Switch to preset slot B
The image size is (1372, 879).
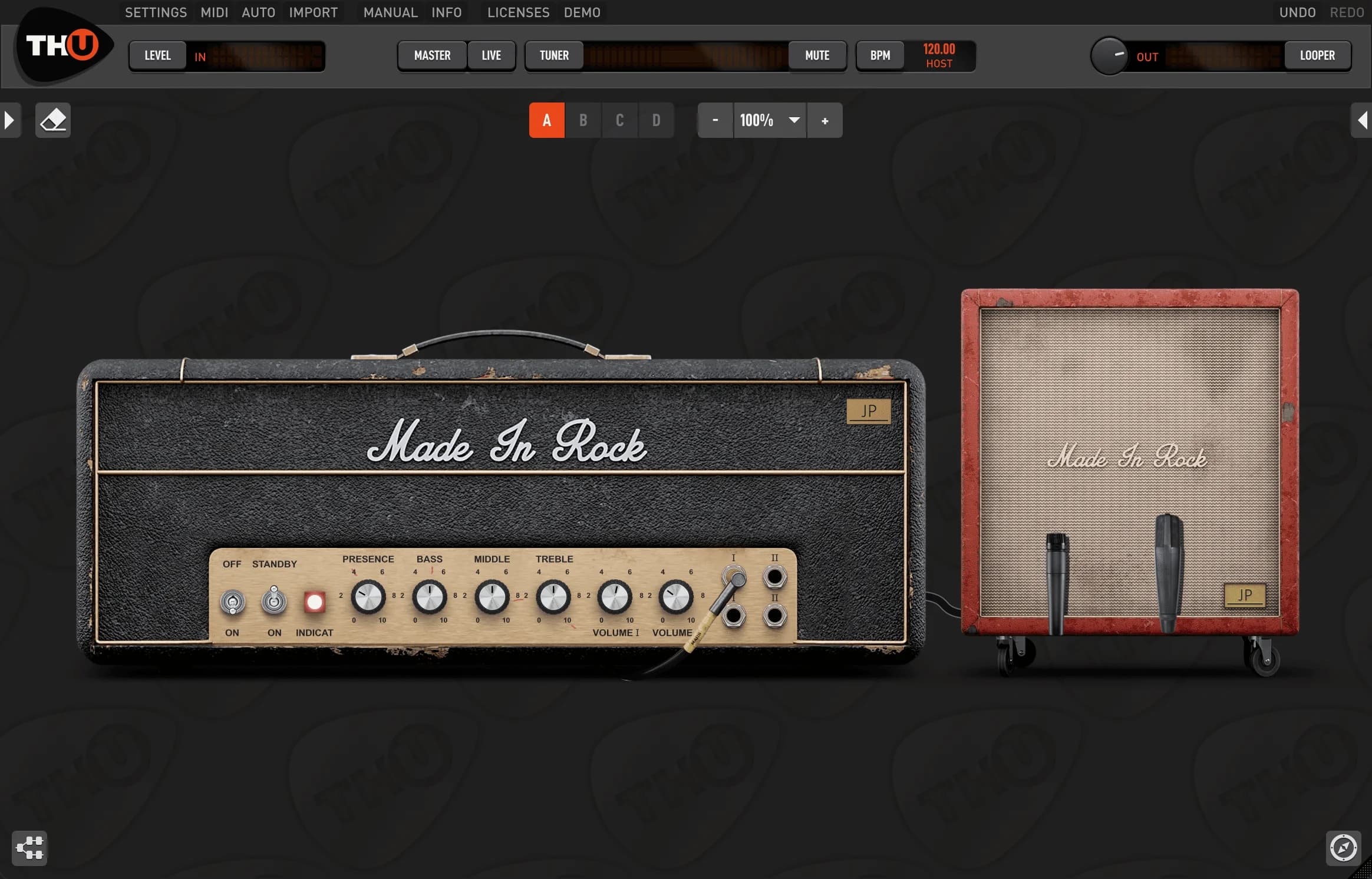click(583, 120)
